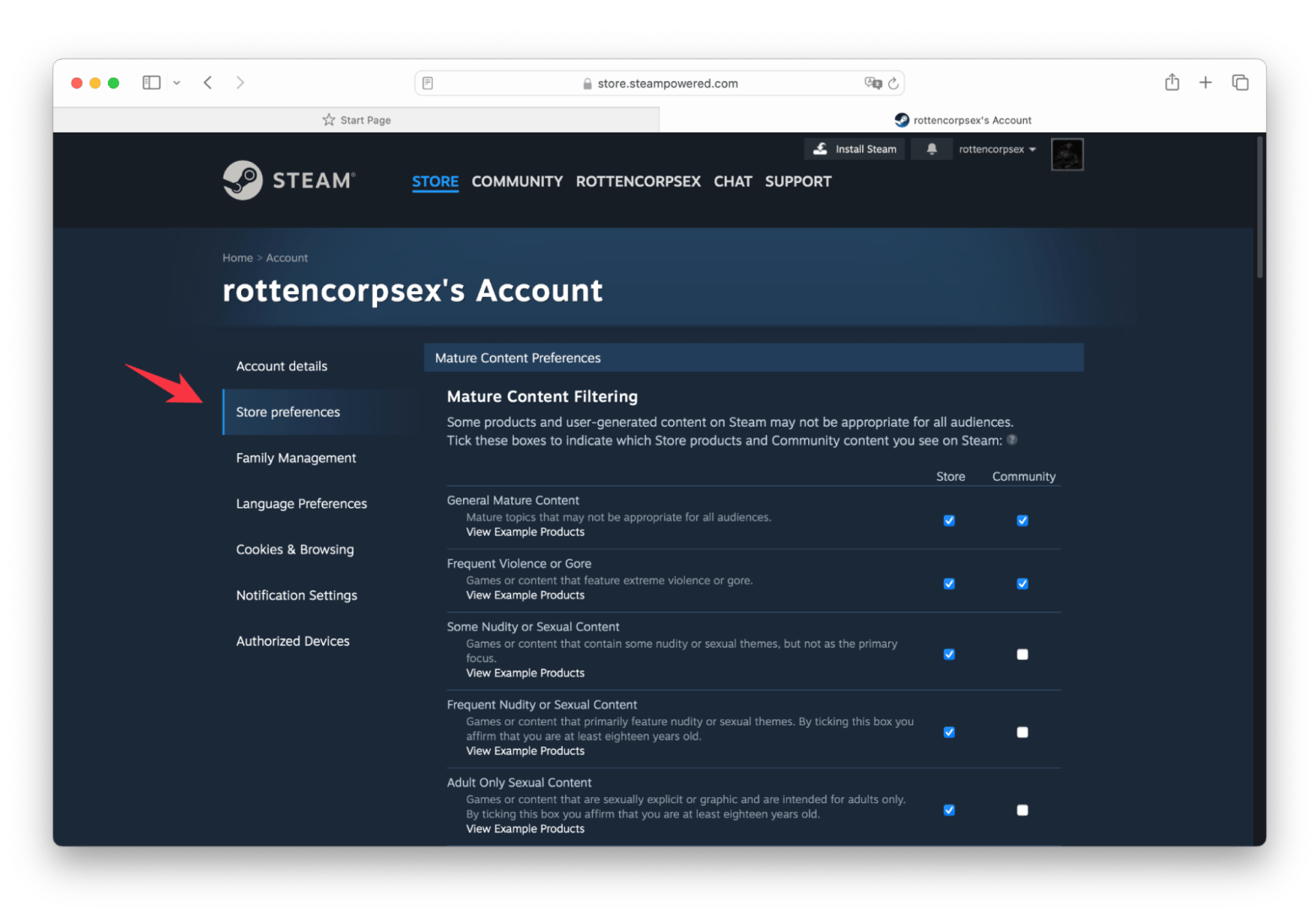Open the CHAT menu item
The image size is (1316, 916).
733,181
